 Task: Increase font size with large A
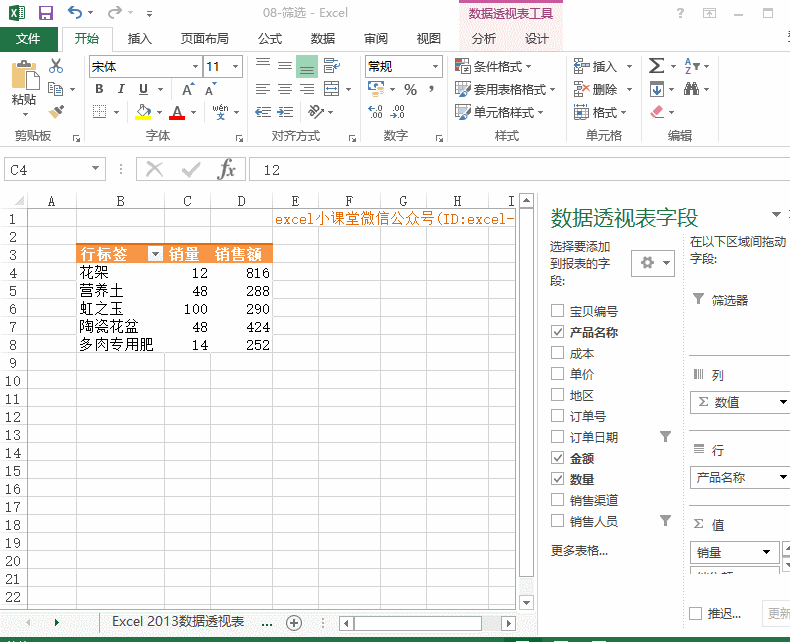pos(188,89)
